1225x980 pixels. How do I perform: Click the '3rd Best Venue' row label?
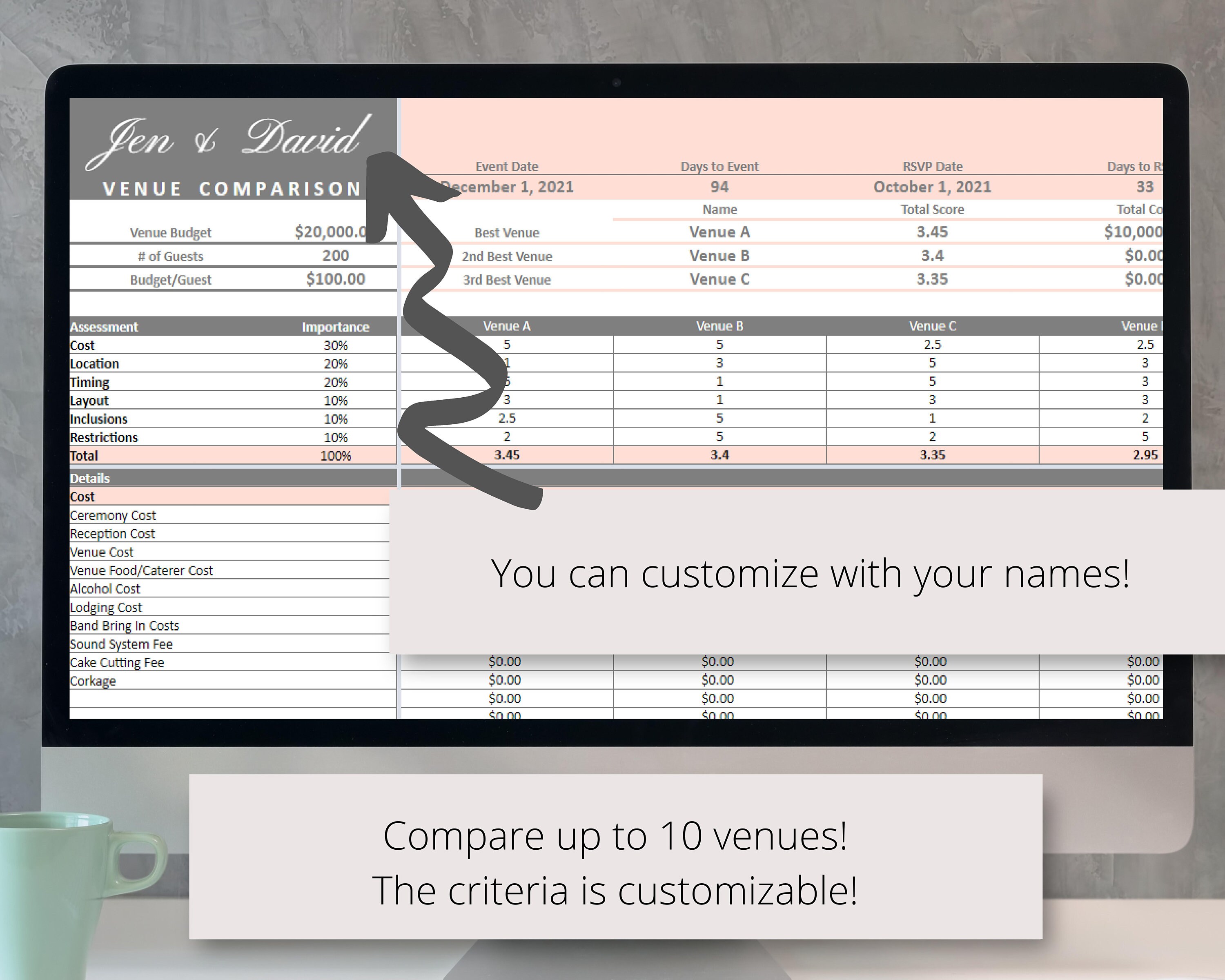[507, 280]
